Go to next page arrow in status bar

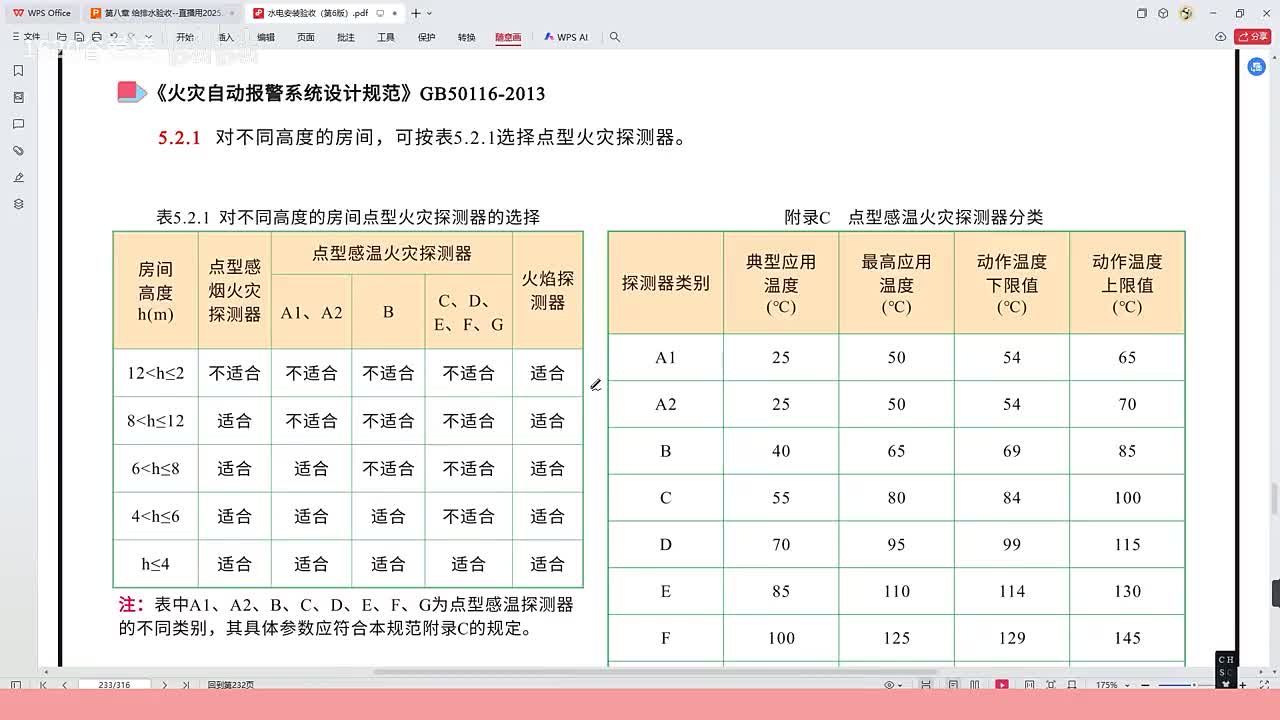point(165,685)
